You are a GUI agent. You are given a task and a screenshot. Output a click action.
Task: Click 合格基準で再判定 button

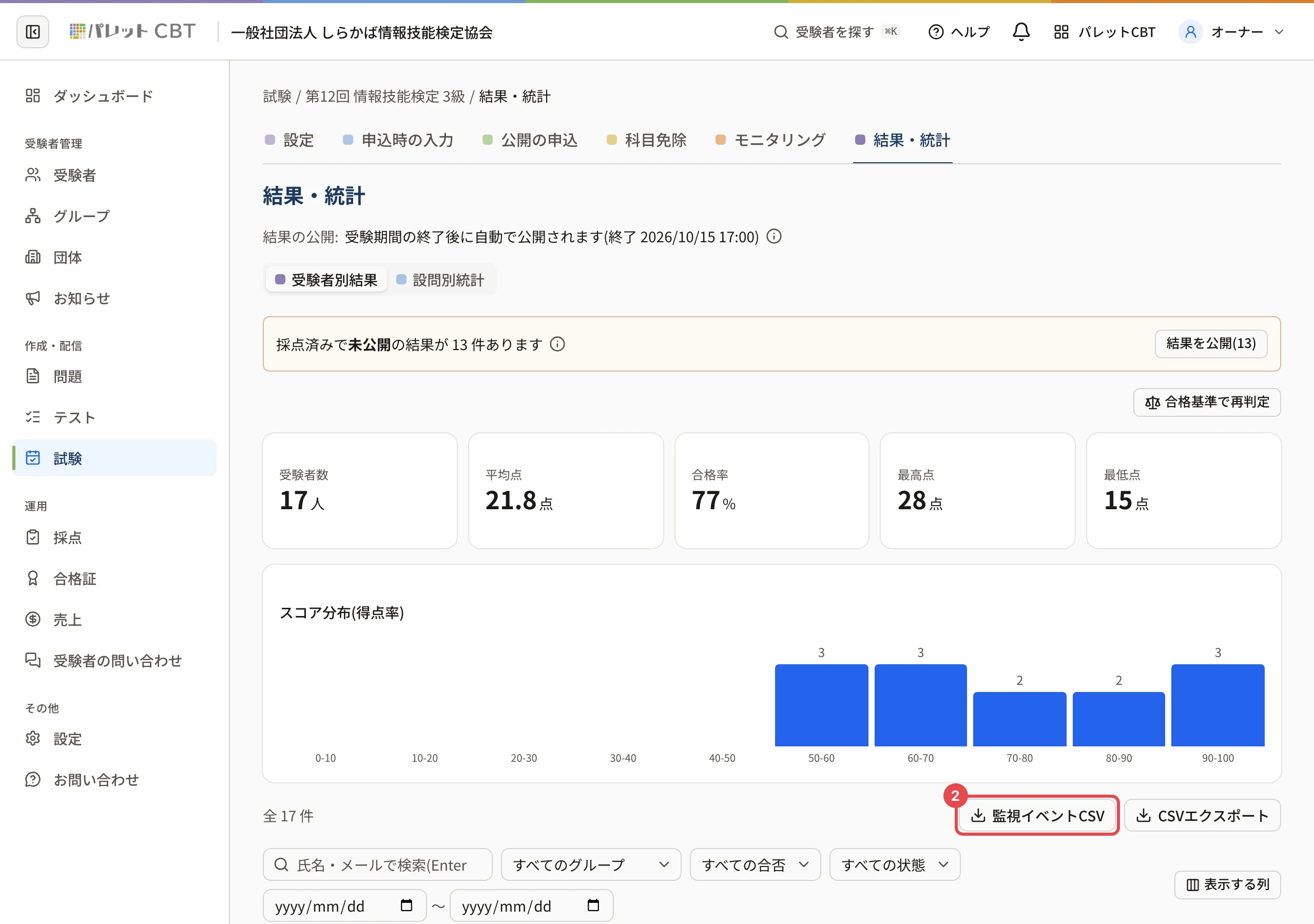1207,402
